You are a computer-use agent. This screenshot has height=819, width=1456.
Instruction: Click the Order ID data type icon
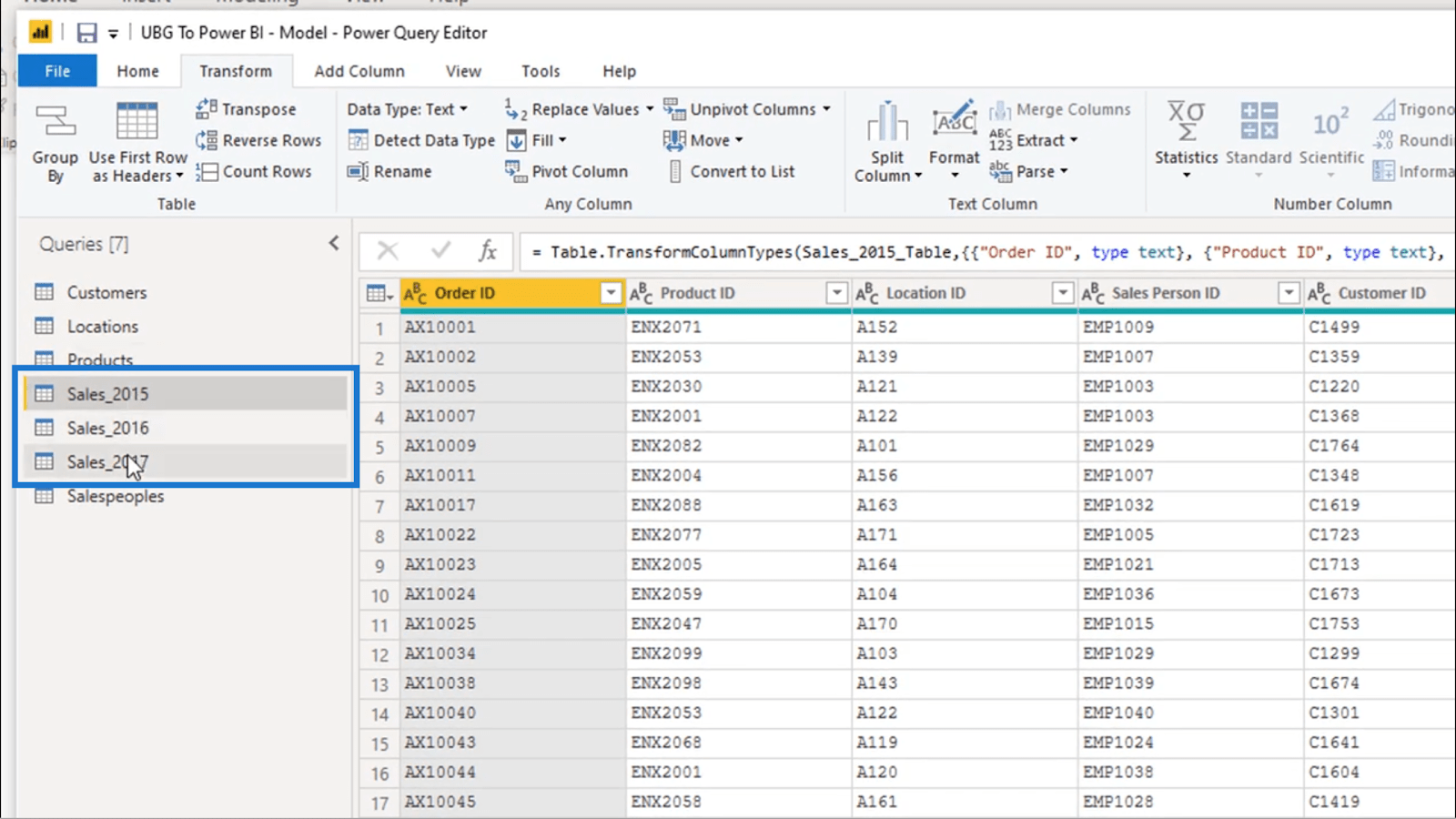pyautogui.click(x=415, y=293)
